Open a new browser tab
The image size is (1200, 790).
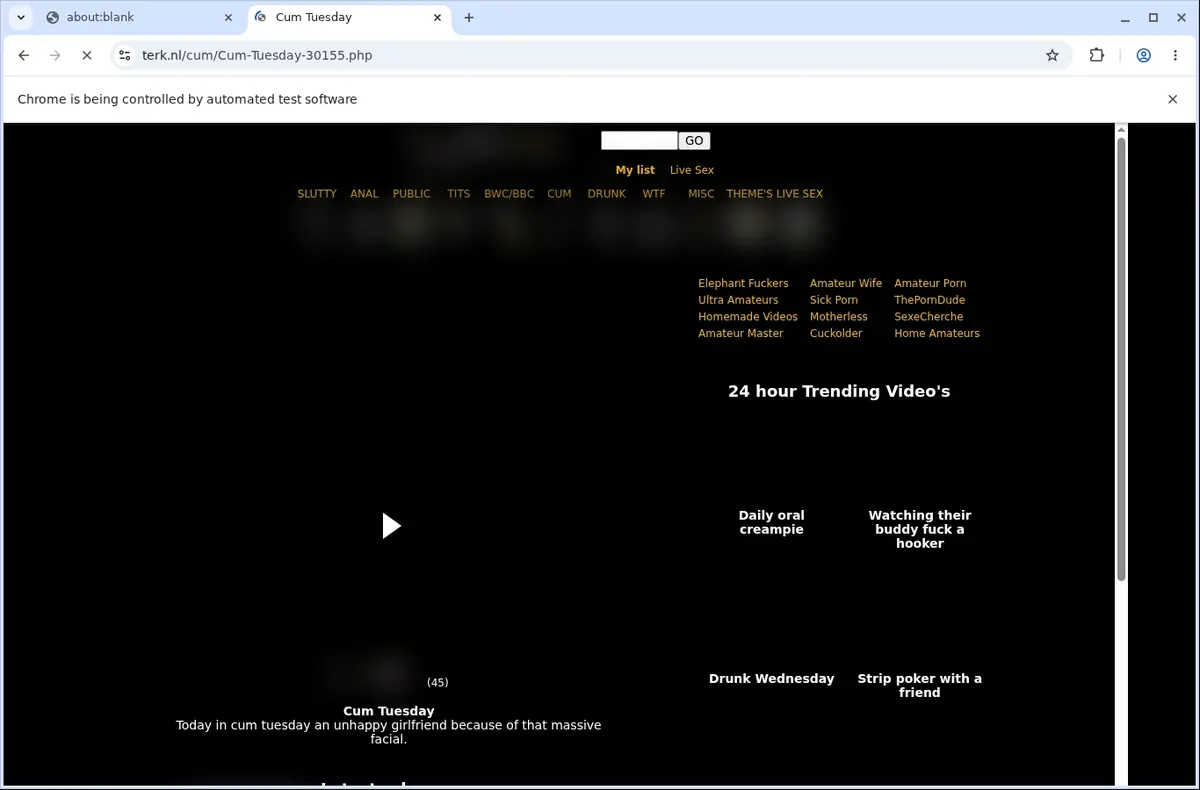[x=469, y=17]
